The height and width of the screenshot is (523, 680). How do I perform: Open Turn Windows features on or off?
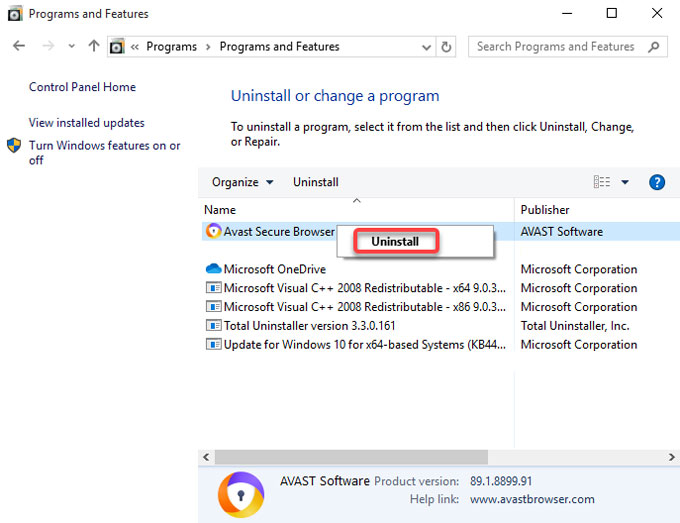[x=105, y=153]
